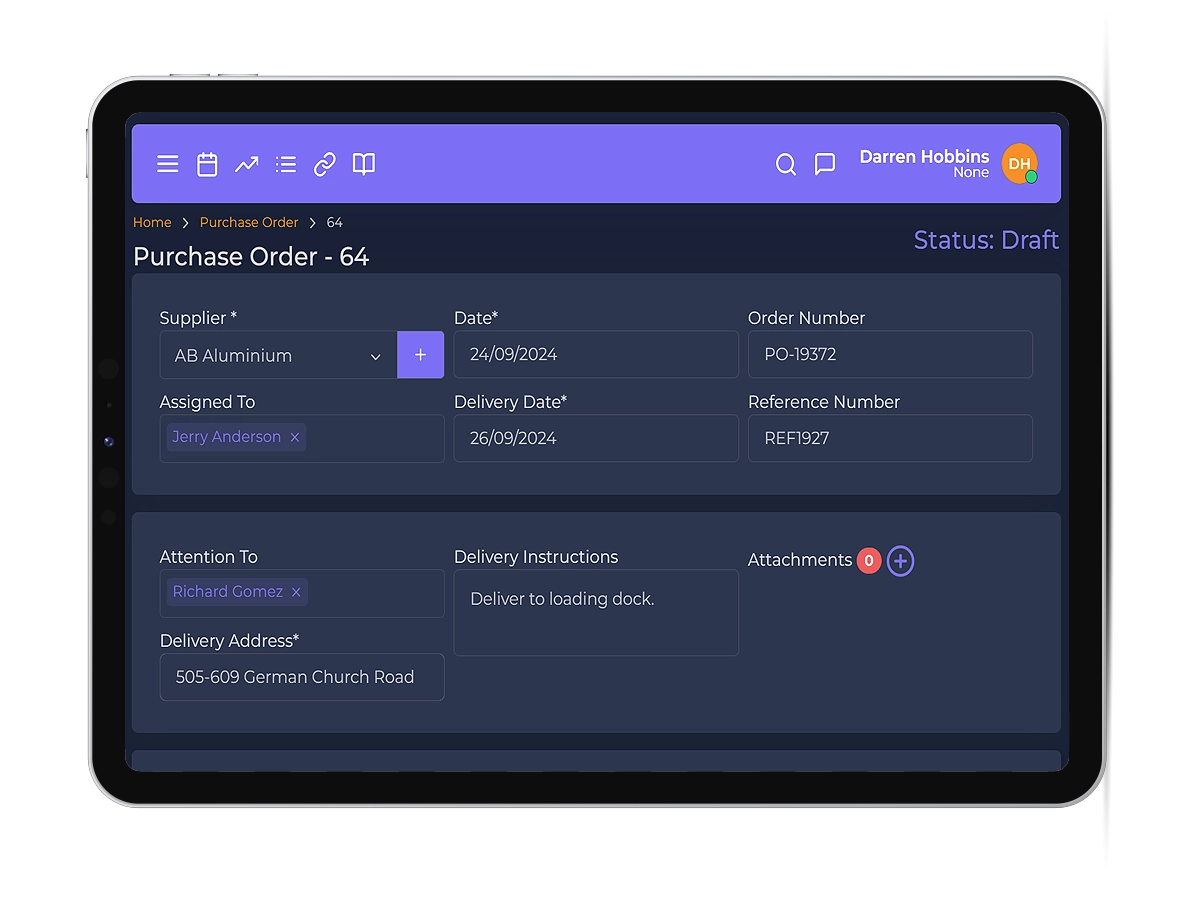The width and height of the screenshot is (1200, 900).
Task: Open the chat message icon
Action: (824, 165)
